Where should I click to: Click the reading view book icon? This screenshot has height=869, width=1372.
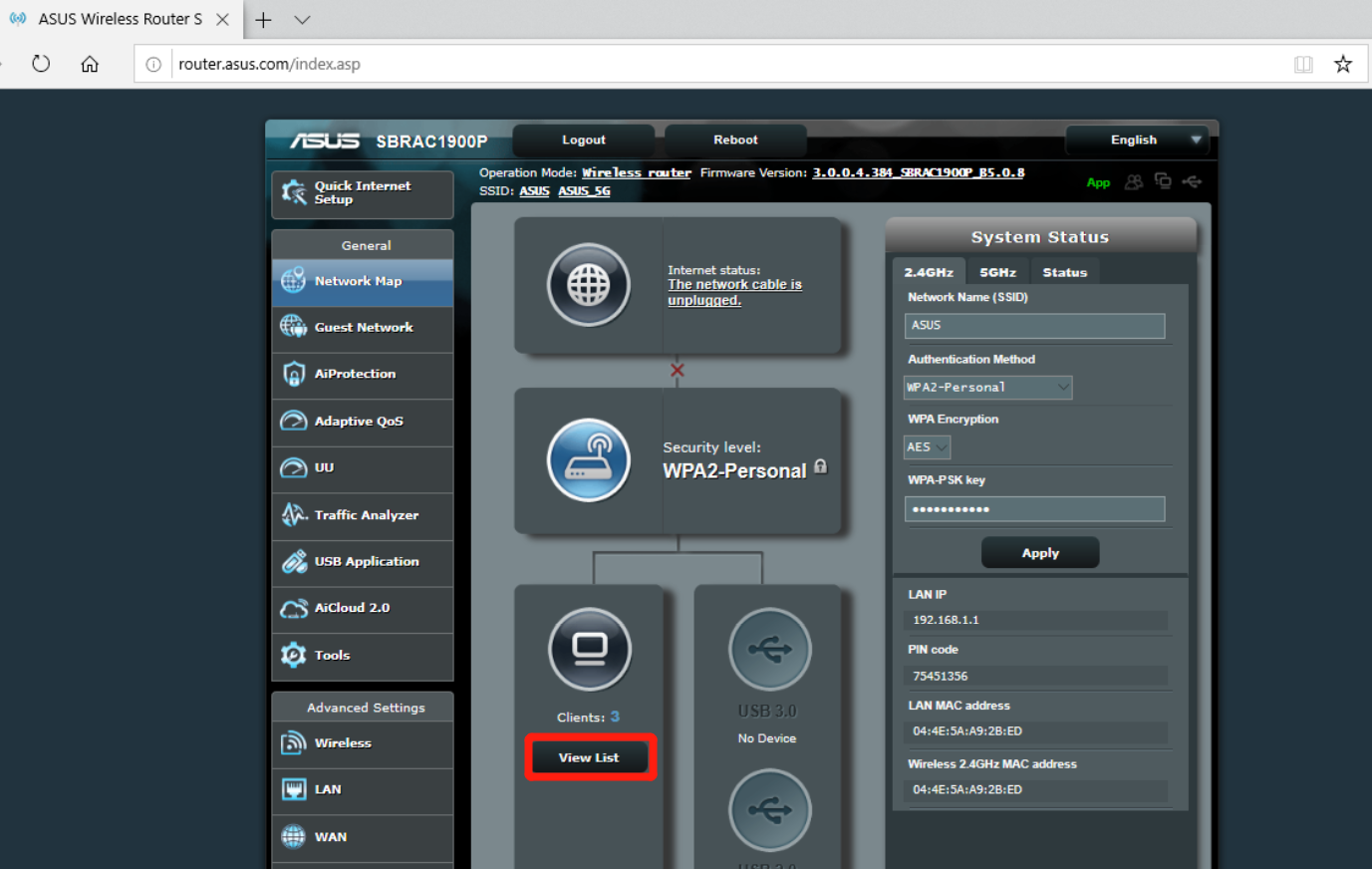1303,64
